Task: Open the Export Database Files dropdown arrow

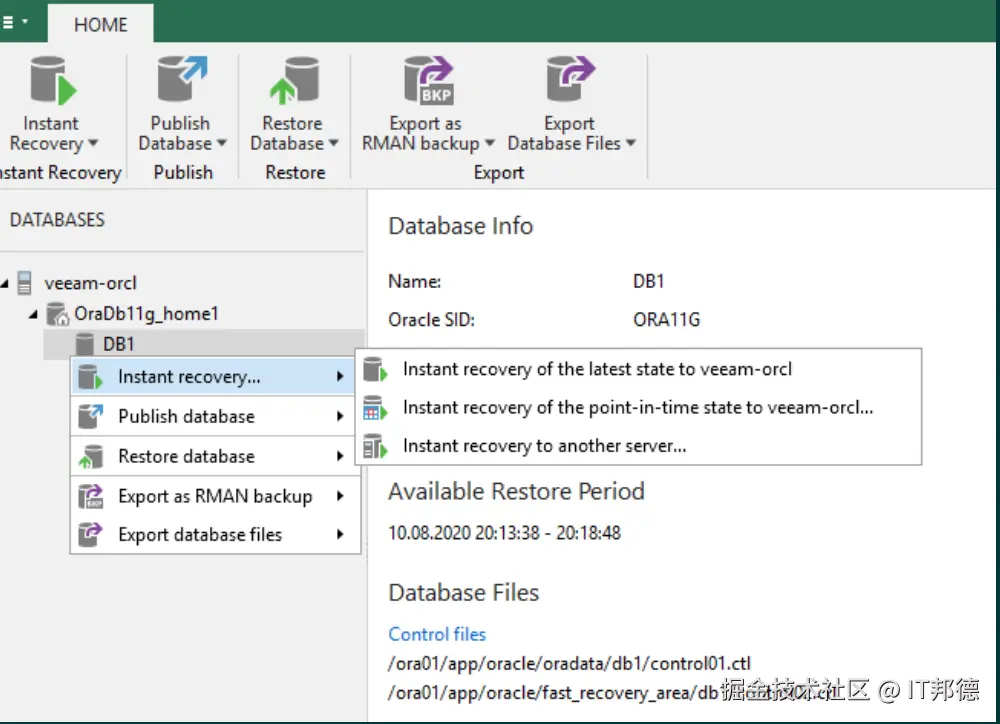Action: pos(631,144)
